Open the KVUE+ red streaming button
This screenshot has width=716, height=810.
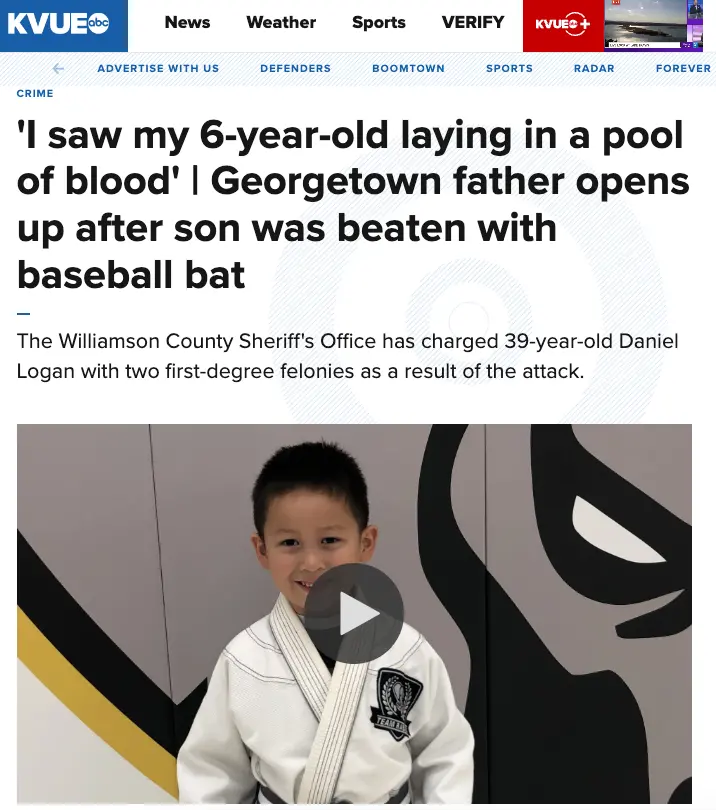[563, 26]
